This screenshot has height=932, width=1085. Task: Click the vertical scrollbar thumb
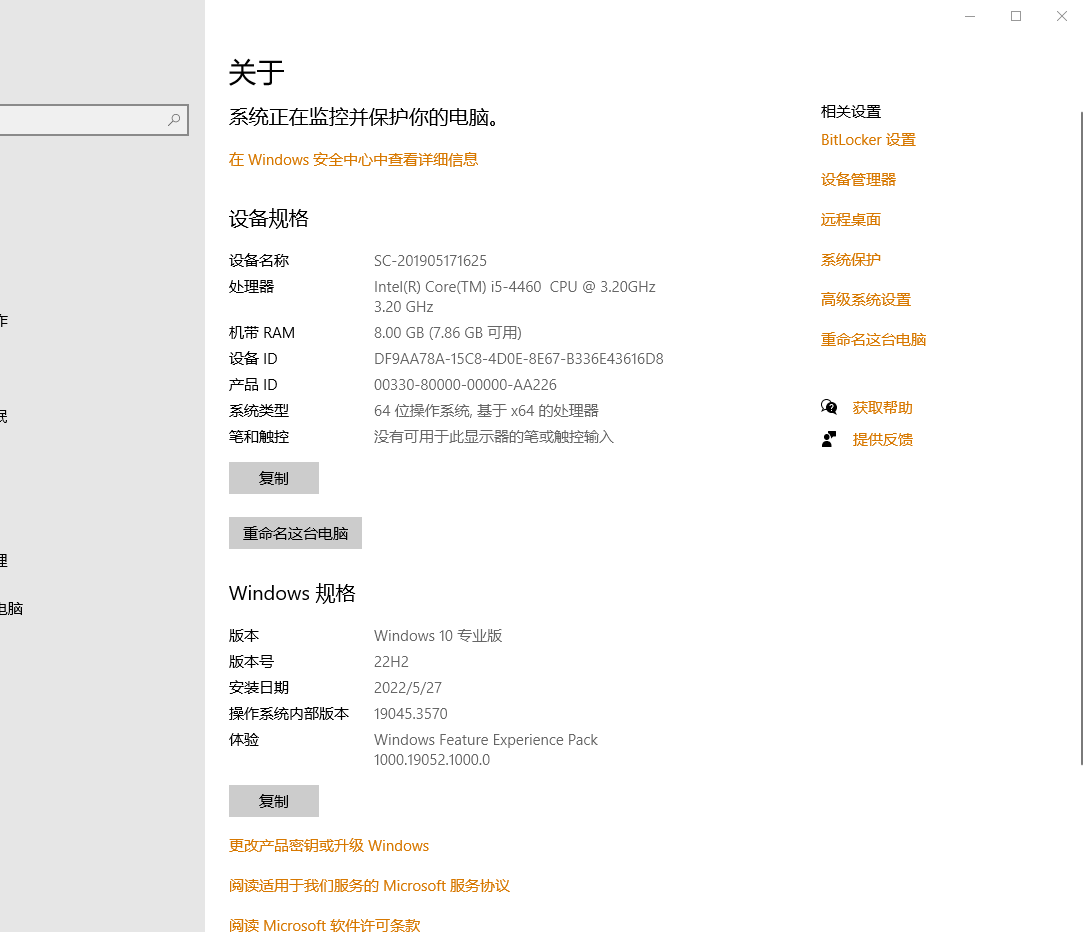pos(1082,437)
